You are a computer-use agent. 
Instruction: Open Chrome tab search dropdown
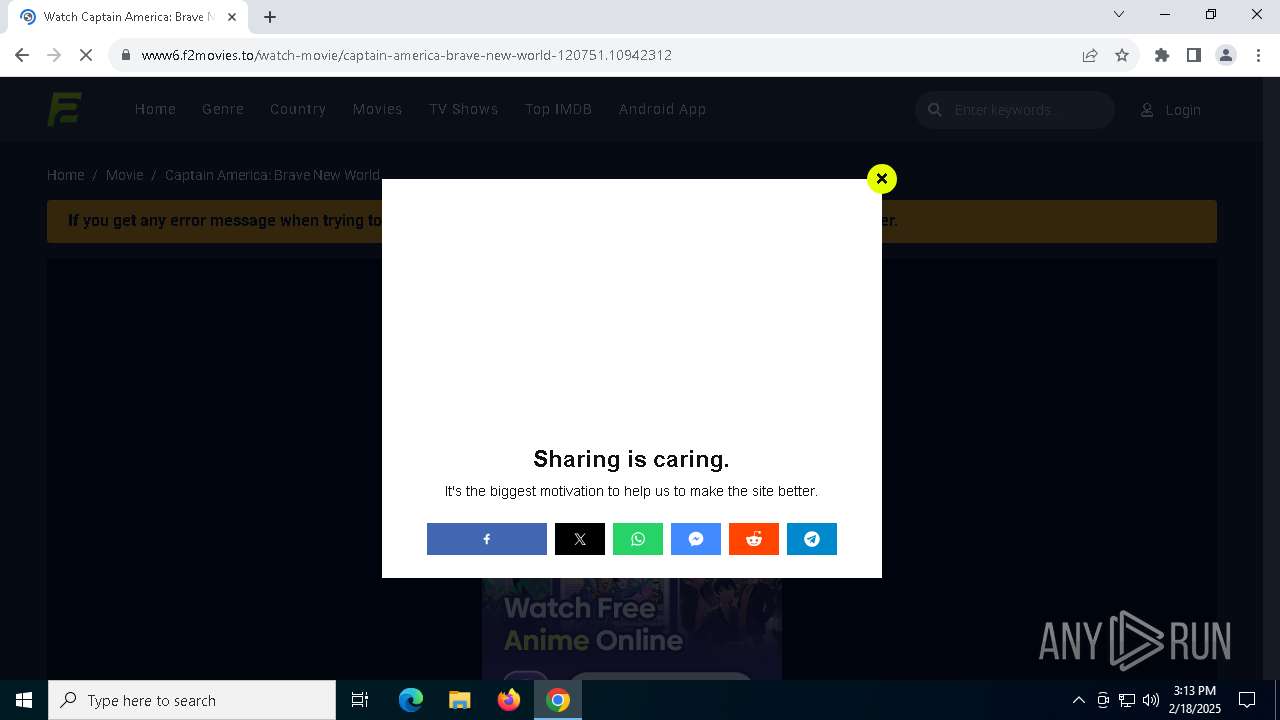point(1119,14)
